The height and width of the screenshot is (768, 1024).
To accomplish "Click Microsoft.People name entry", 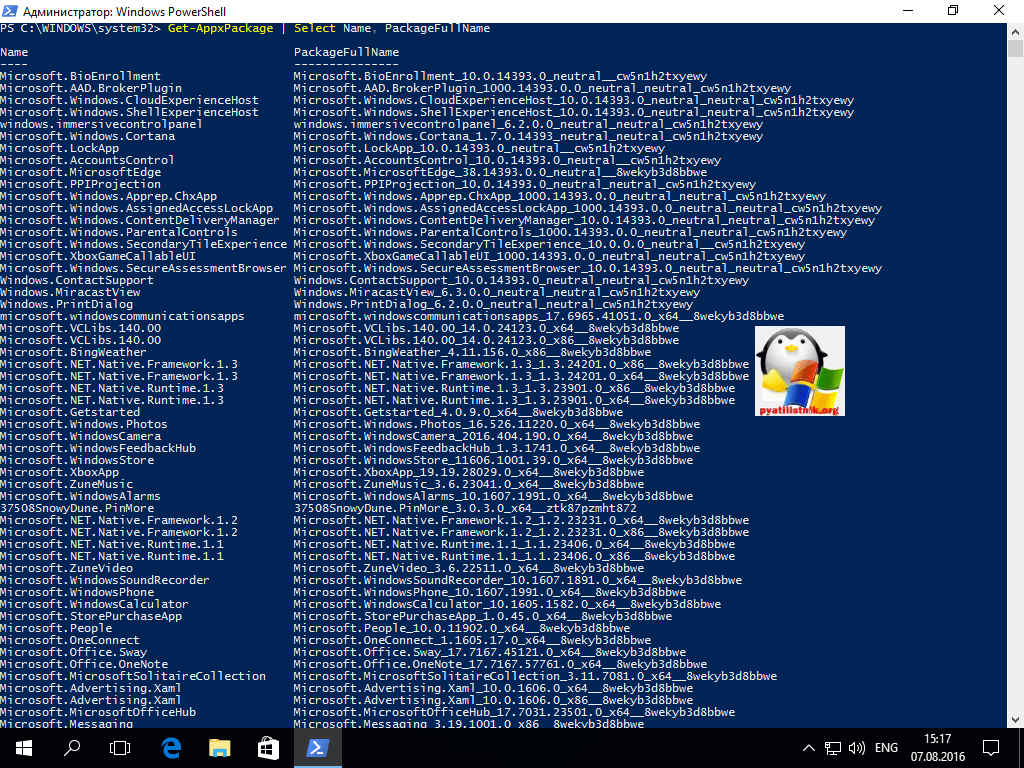I will coord(56,628).
